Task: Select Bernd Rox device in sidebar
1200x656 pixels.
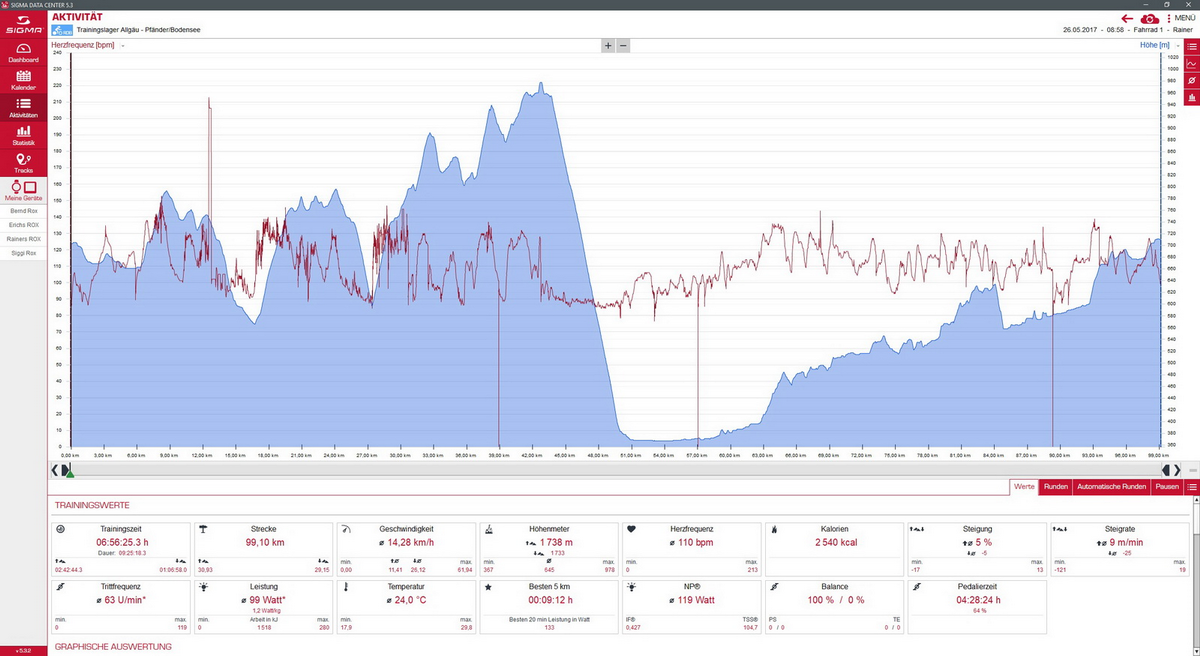Action: [23, 211]
